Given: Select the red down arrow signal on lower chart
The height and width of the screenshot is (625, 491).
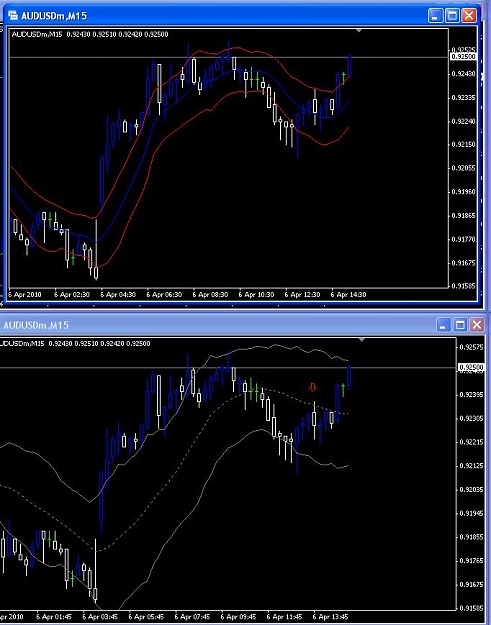Looking at the screenshot, I should tap(313, 387).
